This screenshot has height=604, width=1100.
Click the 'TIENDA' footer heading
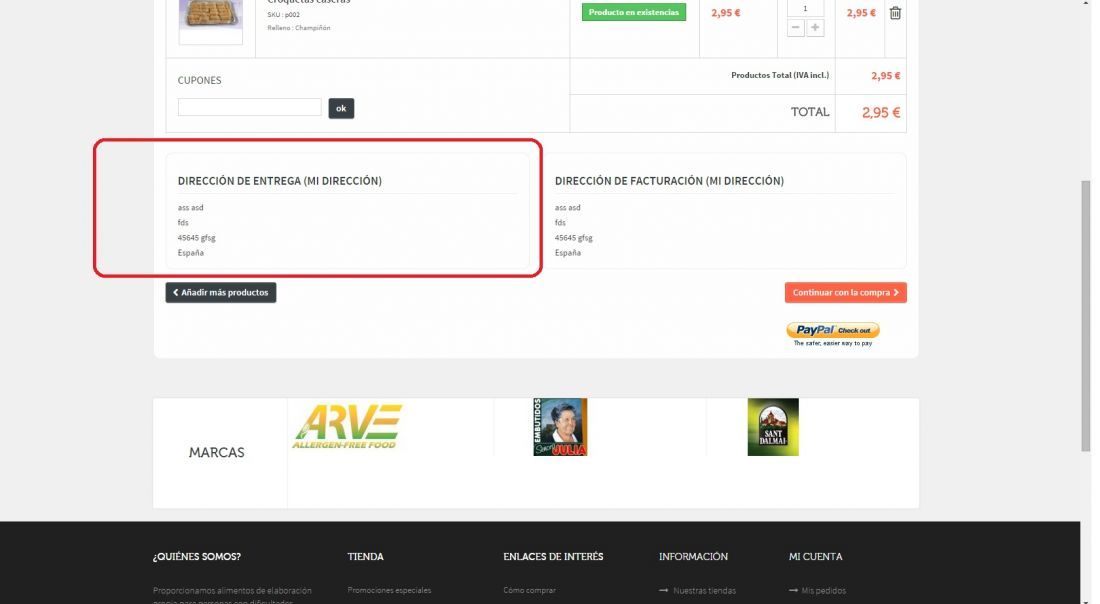pyautogui.click(x=365, y=557)
